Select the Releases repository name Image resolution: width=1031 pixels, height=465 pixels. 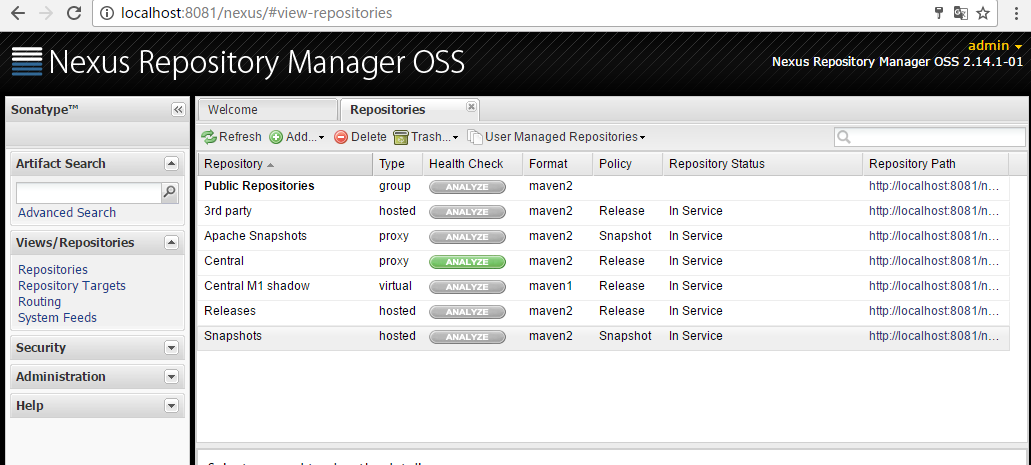tap(229, 311)
